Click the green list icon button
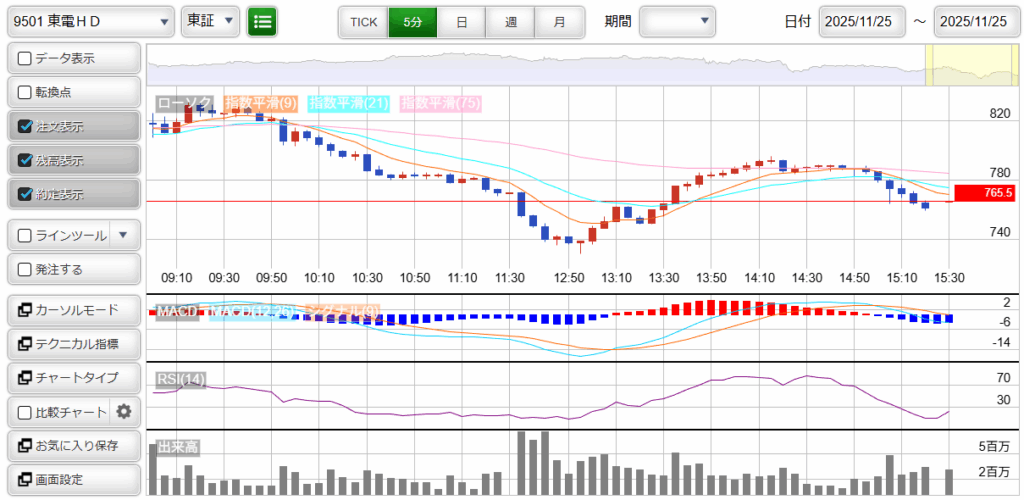The width and height of the screenshot is (1024, 500). [262, 21]
